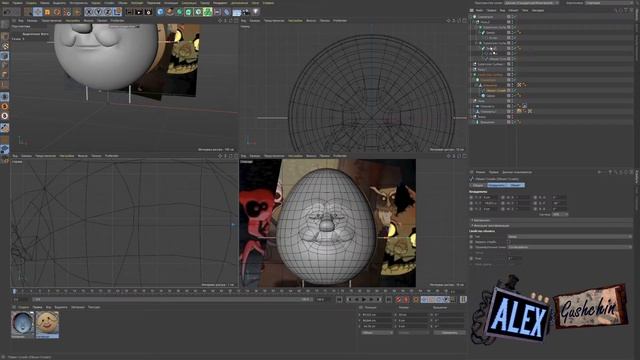Select the highlighted Move tool

point(38,12)
